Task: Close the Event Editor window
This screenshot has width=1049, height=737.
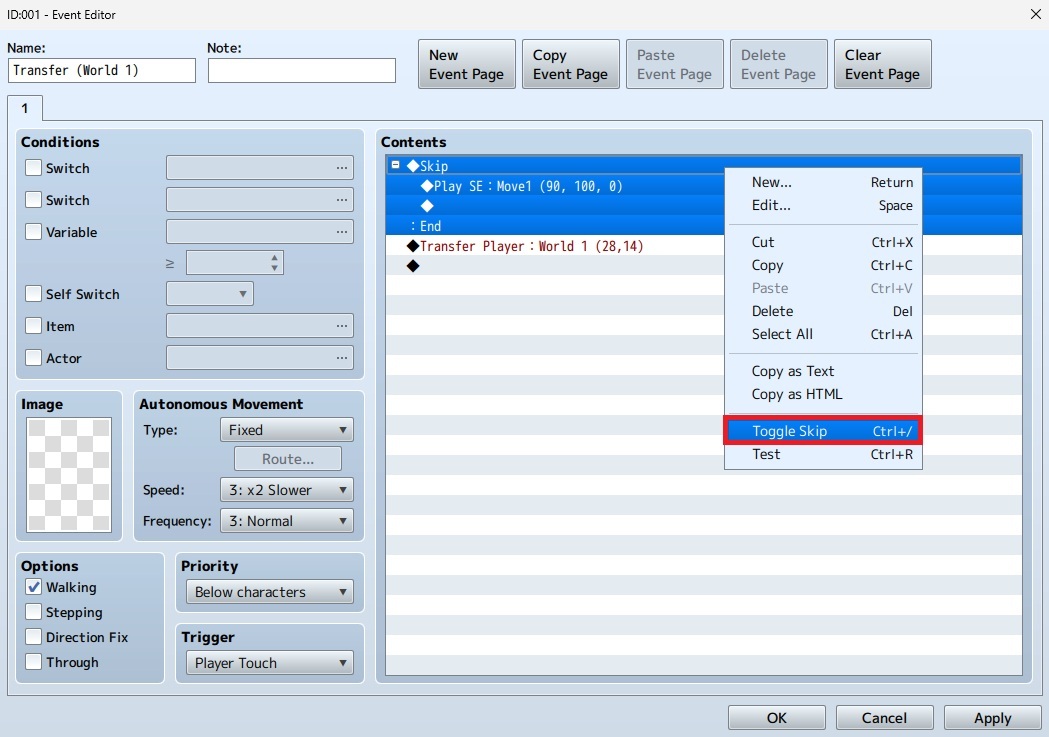Action: click(x=1034, y=14)
